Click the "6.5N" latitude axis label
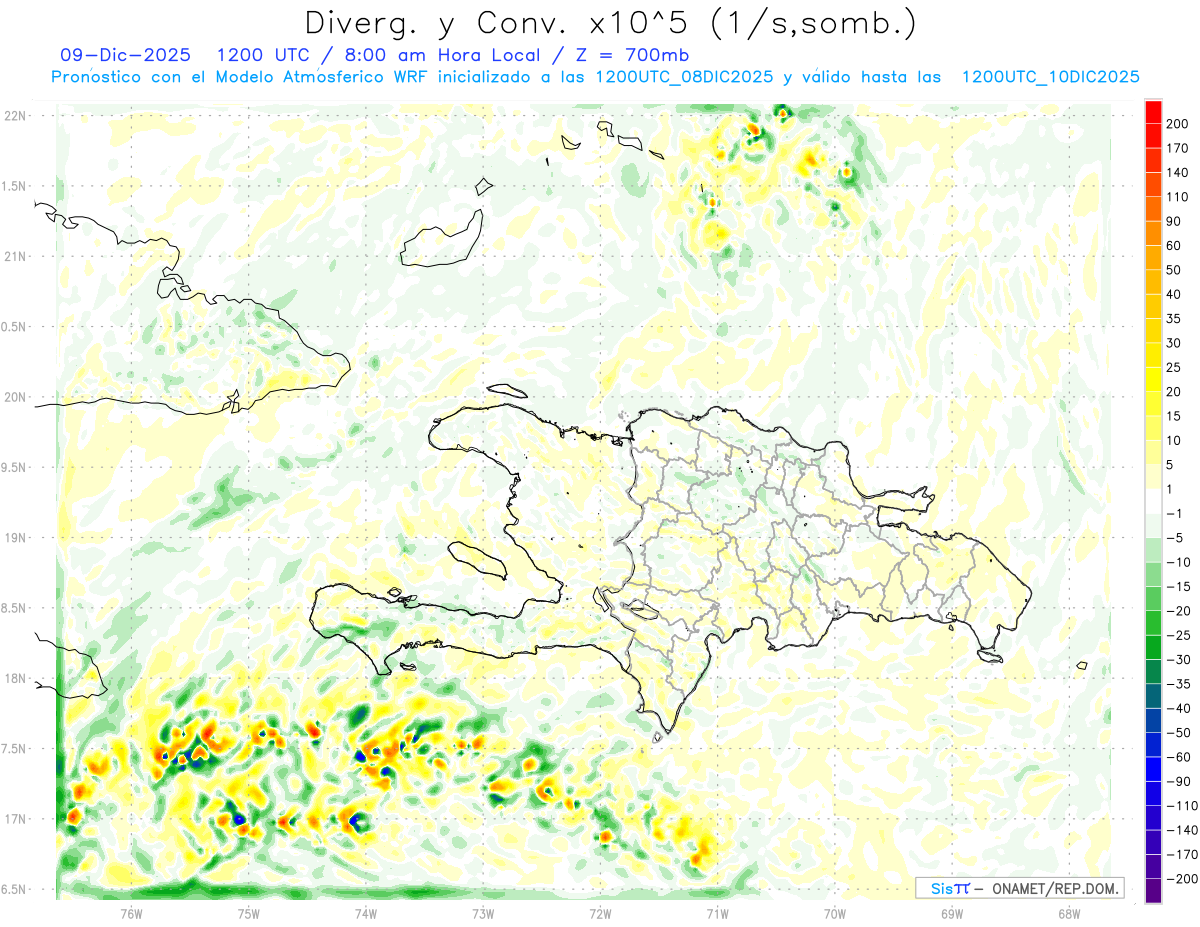The width and height of the screenshot is (1200, 927). point(15,890)
